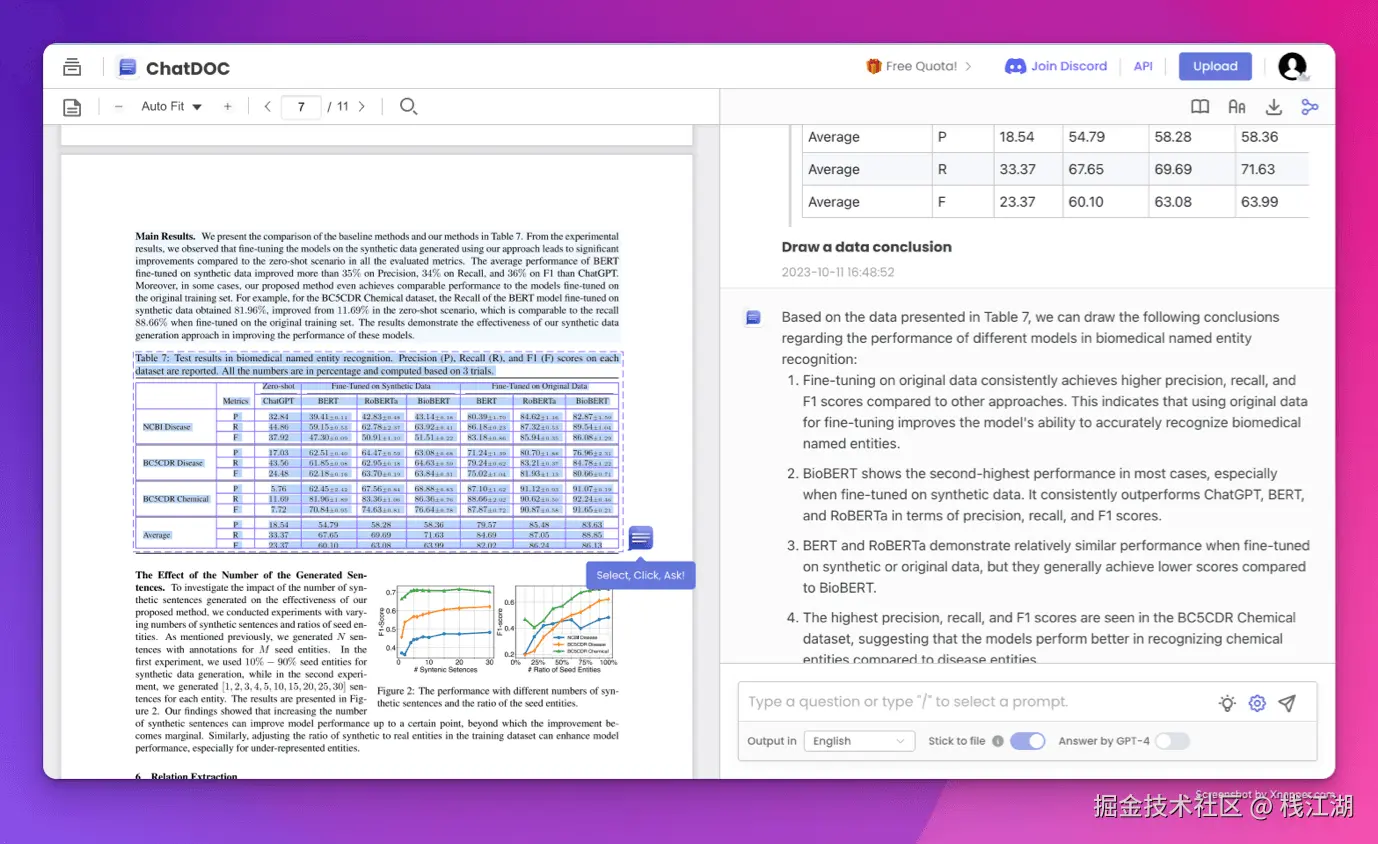Go to the previous page arrow
1378x844 pixels.
pyautogui.click(x=267, y=106)
